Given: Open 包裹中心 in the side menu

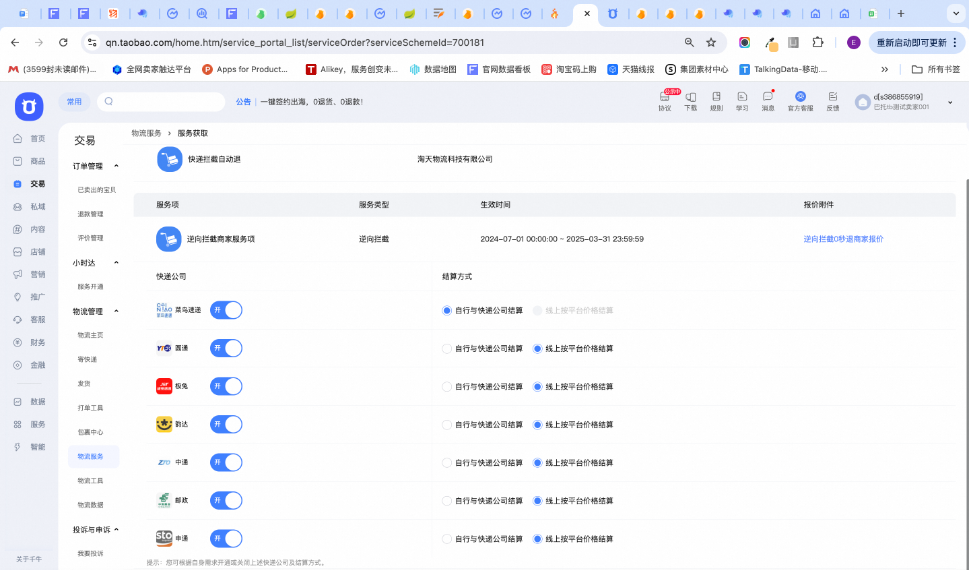Looking at the screenshot, I should click(x=90, y=432).
